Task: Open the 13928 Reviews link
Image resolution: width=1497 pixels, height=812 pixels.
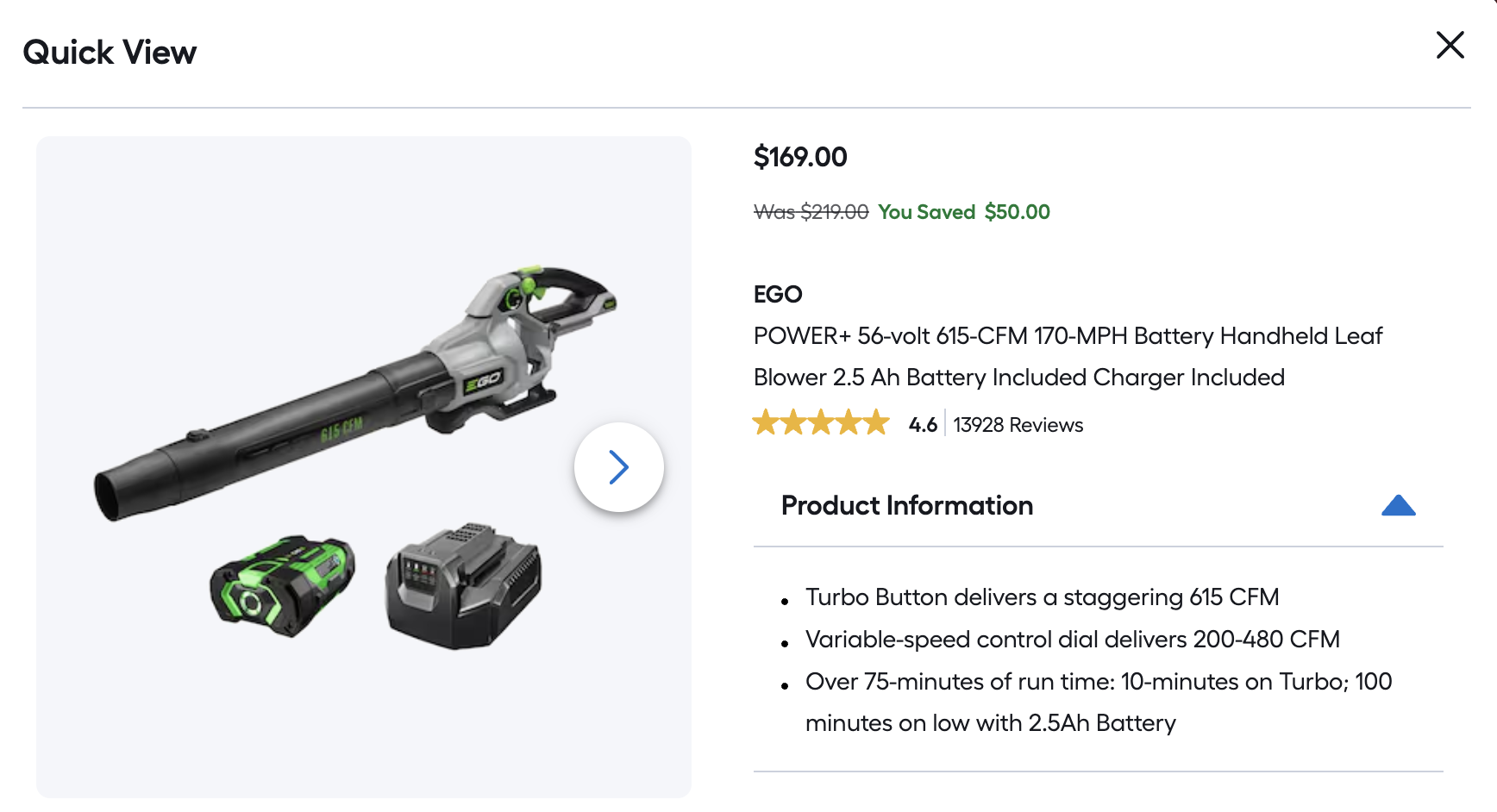Action: pyautogui.click(x=1018, y=425)
